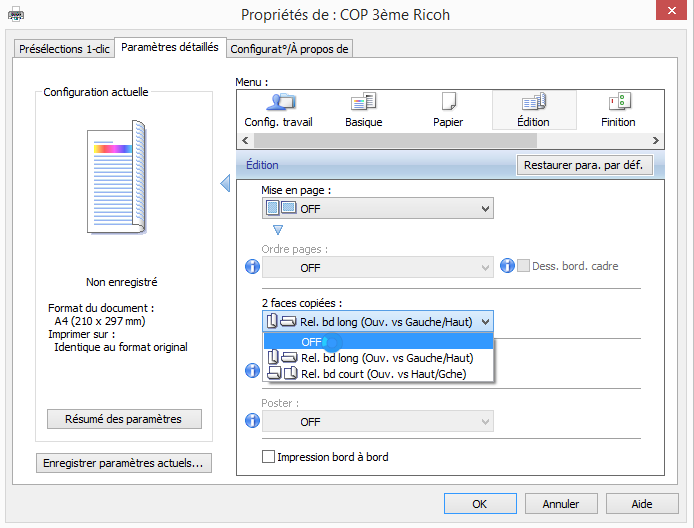Open the Configurat°/À propos de tab
The width and height of the screenshot is (694, 528).
(290, 49)
